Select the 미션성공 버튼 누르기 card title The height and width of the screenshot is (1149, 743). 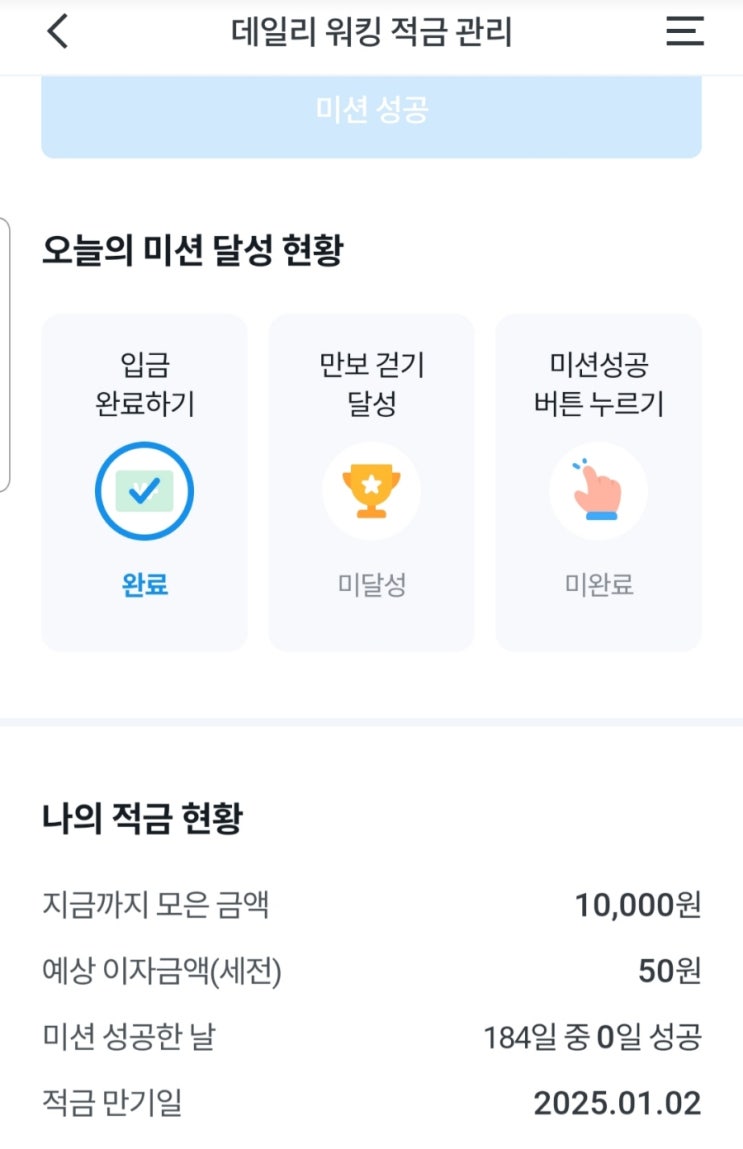coord(599,383)
